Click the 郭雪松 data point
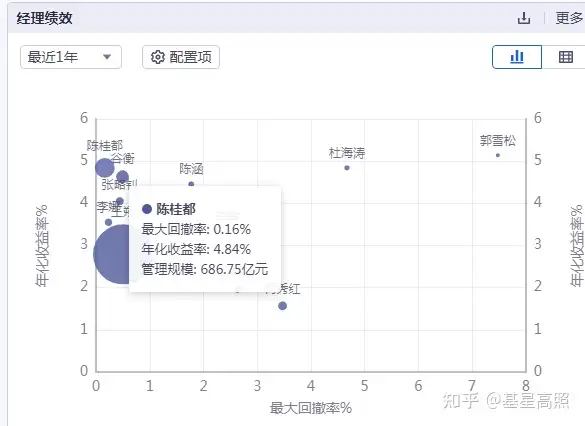 (498, 155)
